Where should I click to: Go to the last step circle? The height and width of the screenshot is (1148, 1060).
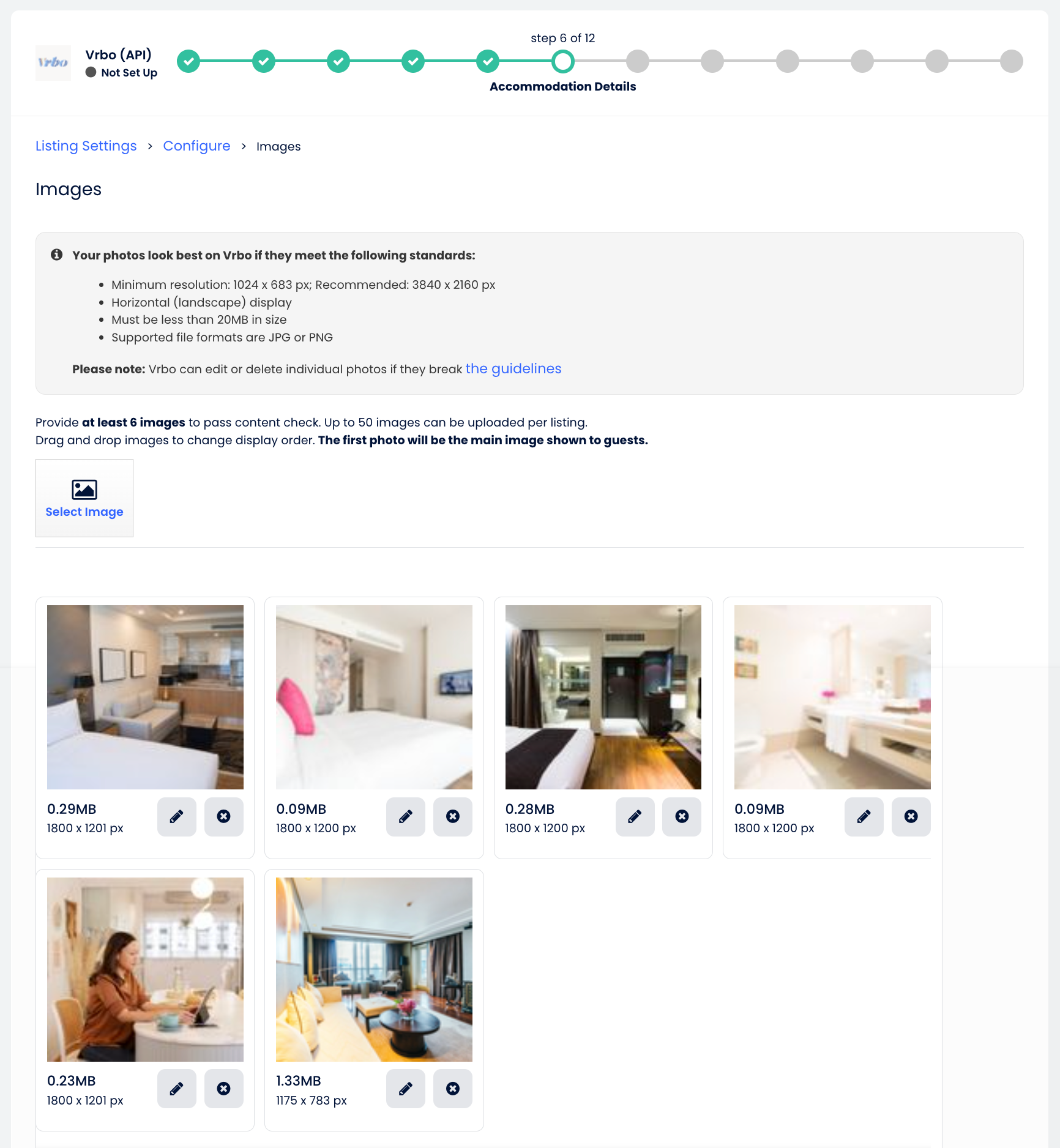[x=1012, y=61]
